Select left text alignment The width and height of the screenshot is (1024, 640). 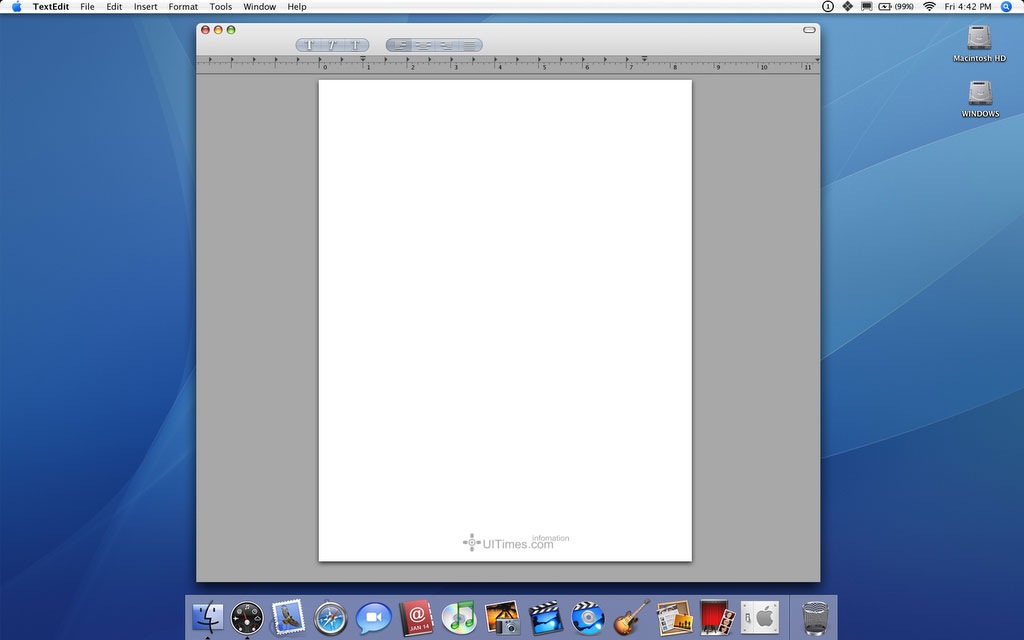click(399, 45)
